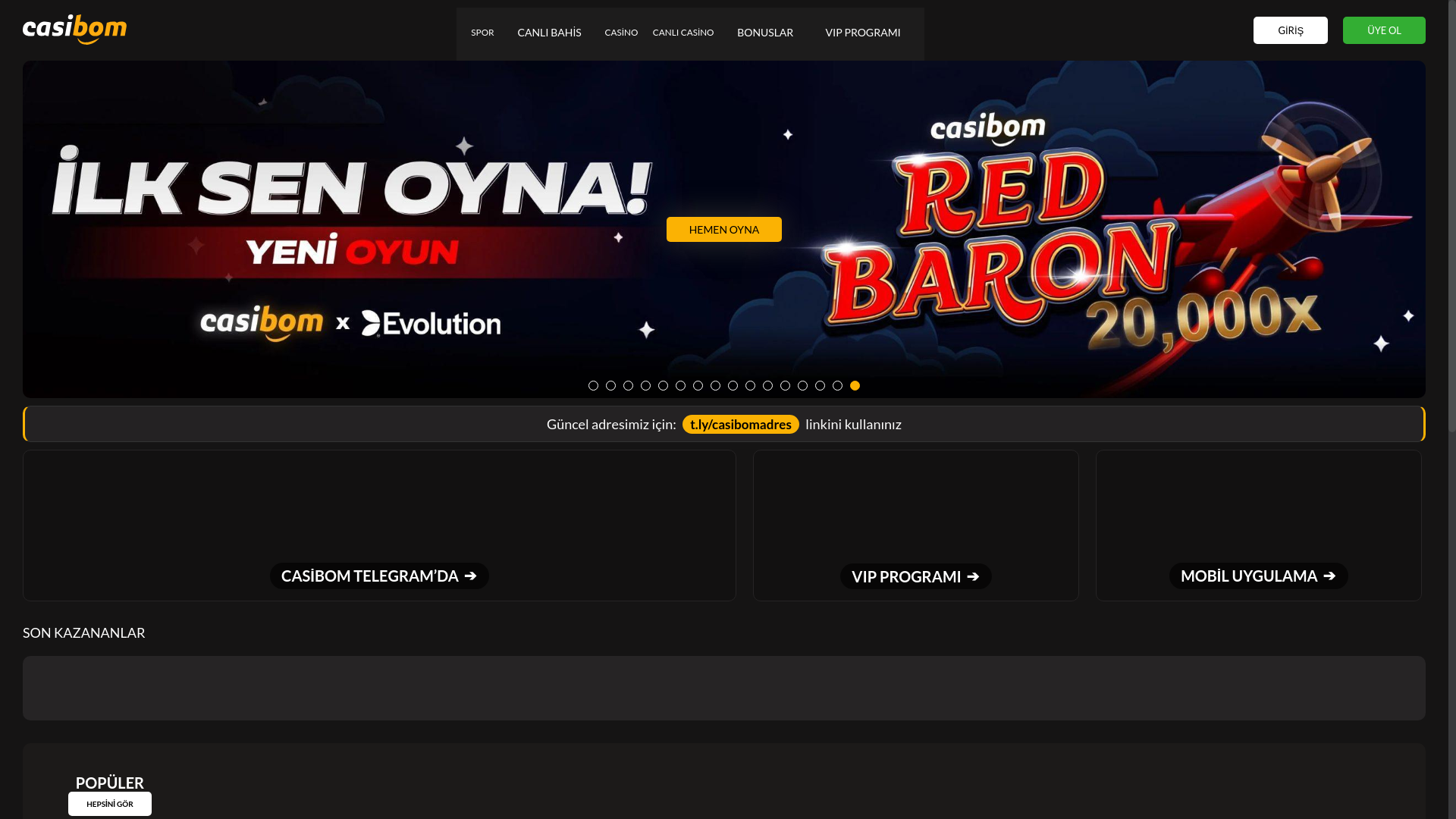
Task: Open the BONUSLAR menu item
Action: [x=765, y=33]
